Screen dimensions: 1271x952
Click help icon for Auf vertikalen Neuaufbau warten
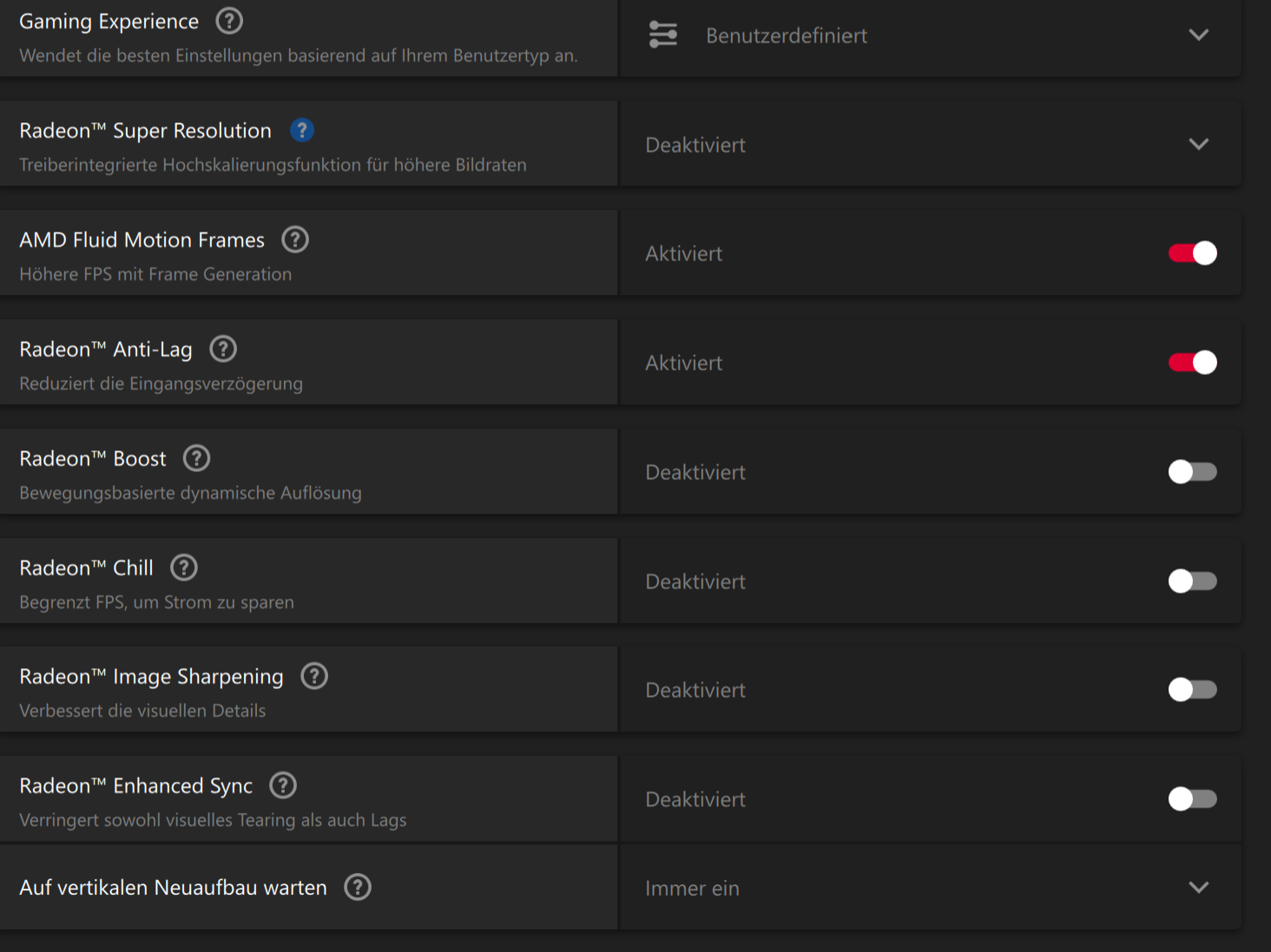coord(358,887)
